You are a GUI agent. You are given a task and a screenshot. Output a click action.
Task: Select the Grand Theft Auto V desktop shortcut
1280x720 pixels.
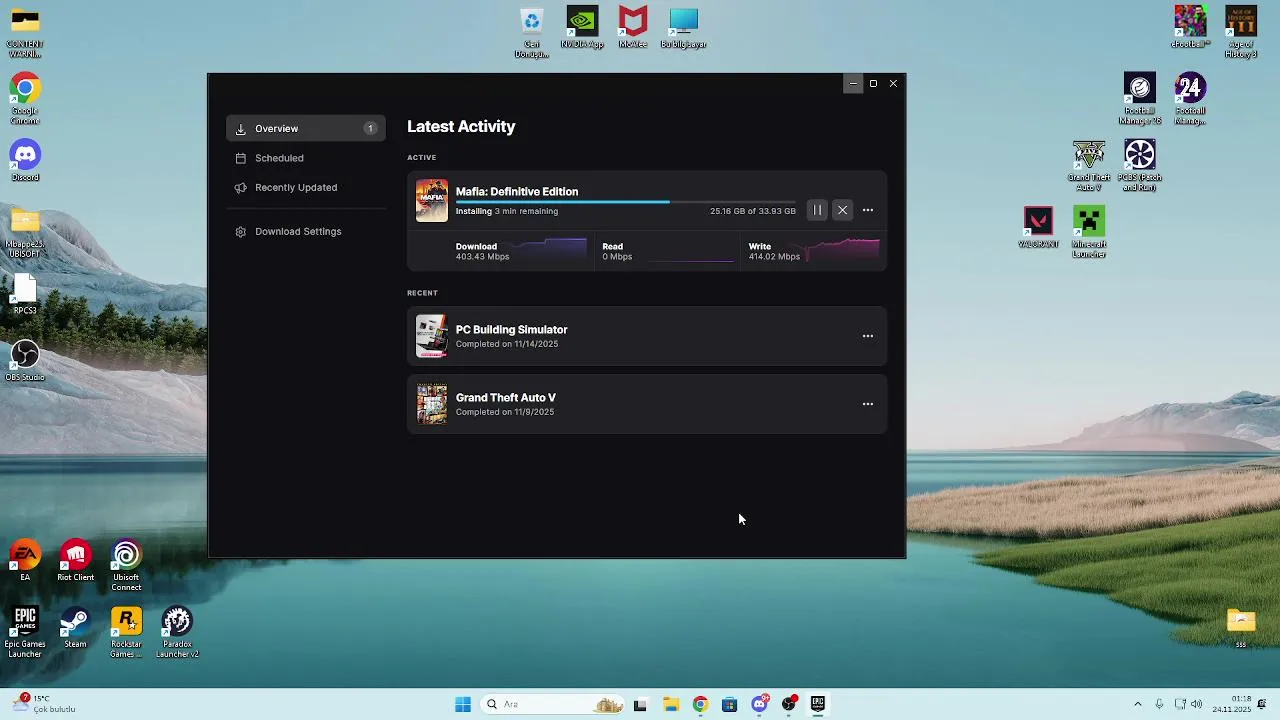point(1089,166)
